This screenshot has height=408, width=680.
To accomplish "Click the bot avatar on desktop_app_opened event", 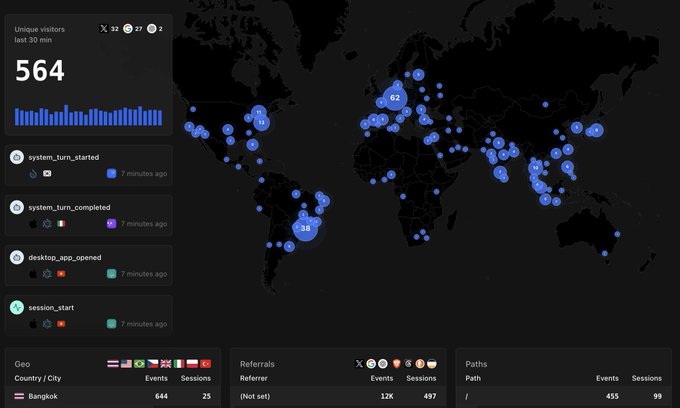I will [x=17, y=257].
